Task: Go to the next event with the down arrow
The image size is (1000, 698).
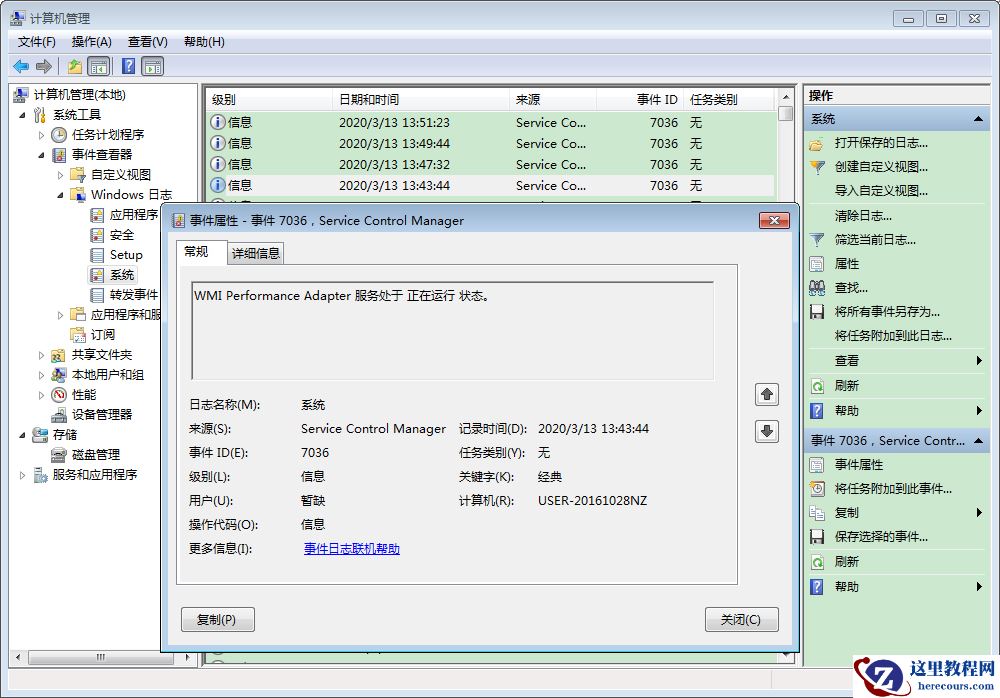Action: click(x=767, y=430)
